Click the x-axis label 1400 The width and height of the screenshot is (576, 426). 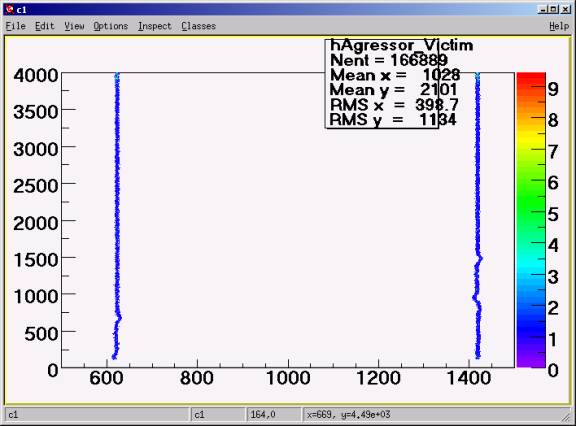pyautogui.click(x=469, y=378)
